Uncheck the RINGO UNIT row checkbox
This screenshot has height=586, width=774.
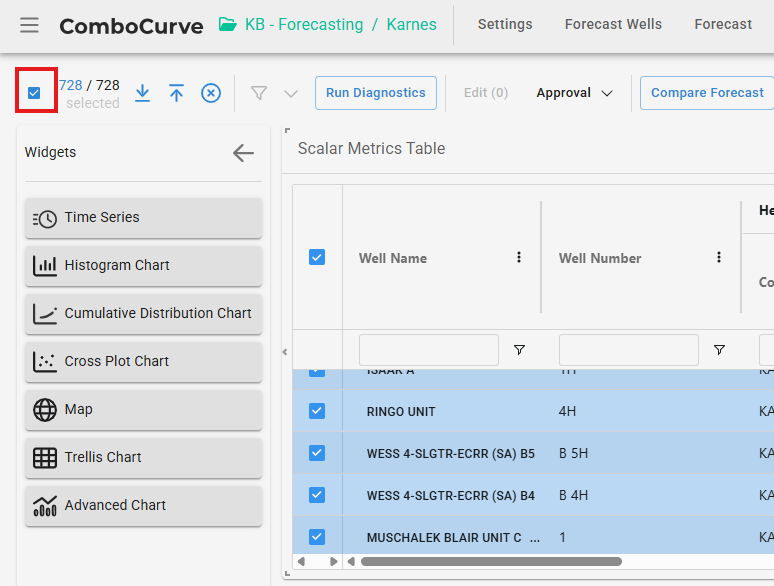(317, 411)
